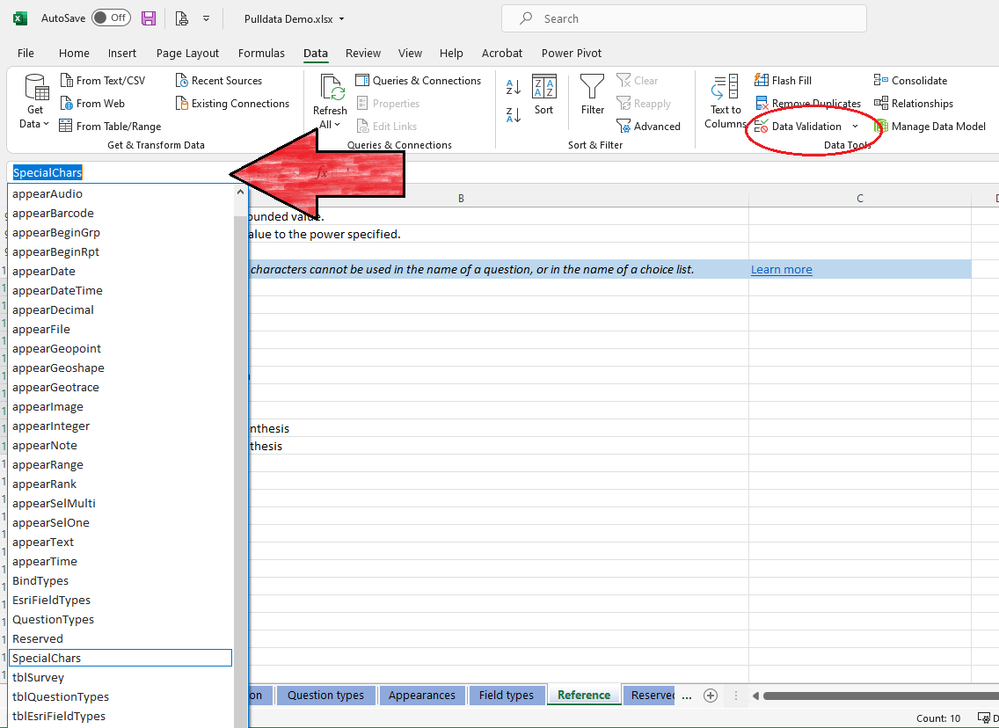Click From Text/CSV icon
This screenshot has width=999, height=728.
[x=66, y=80]
